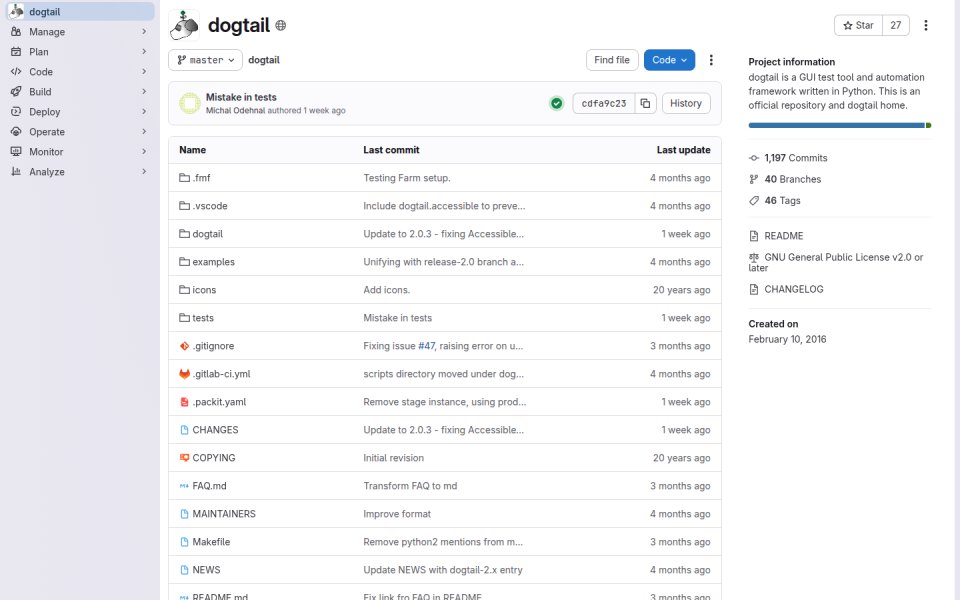Click the .packit.yaml red file icon
The width and height of the screenshot is (960, 600).
click(184, 402)
